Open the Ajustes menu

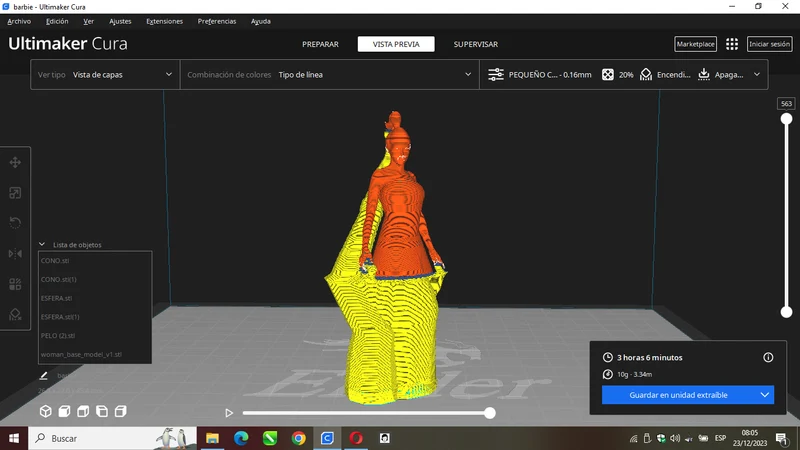point(120,21)
